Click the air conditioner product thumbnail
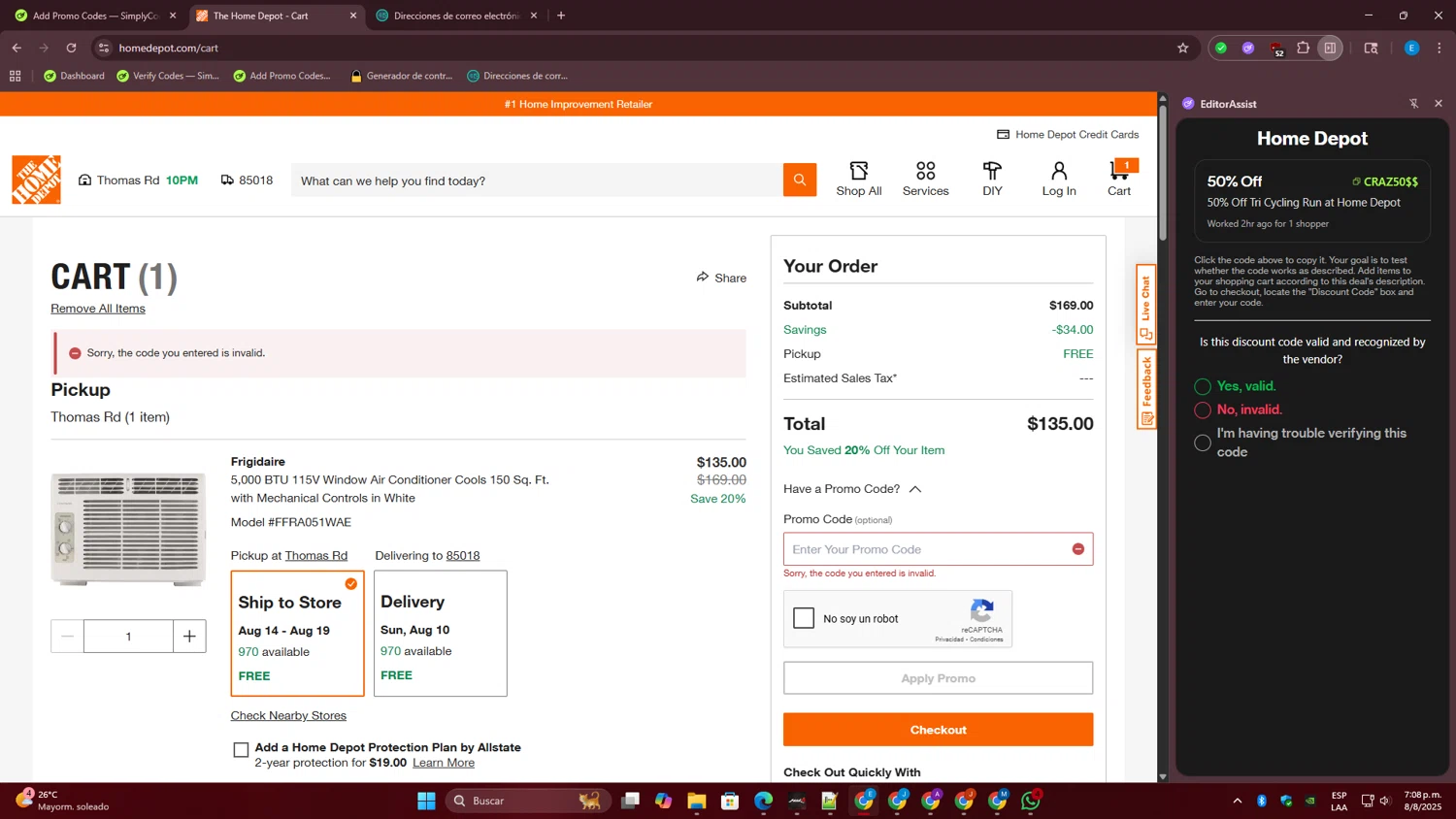This screenshot has height=819, width=1456. [128, 529]
